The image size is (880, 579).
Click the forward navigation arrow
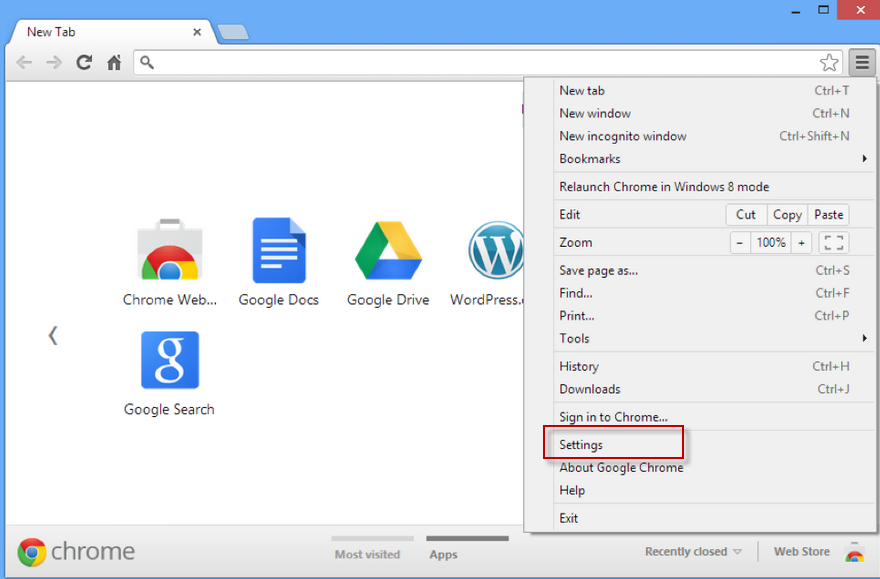click(54, 62)
